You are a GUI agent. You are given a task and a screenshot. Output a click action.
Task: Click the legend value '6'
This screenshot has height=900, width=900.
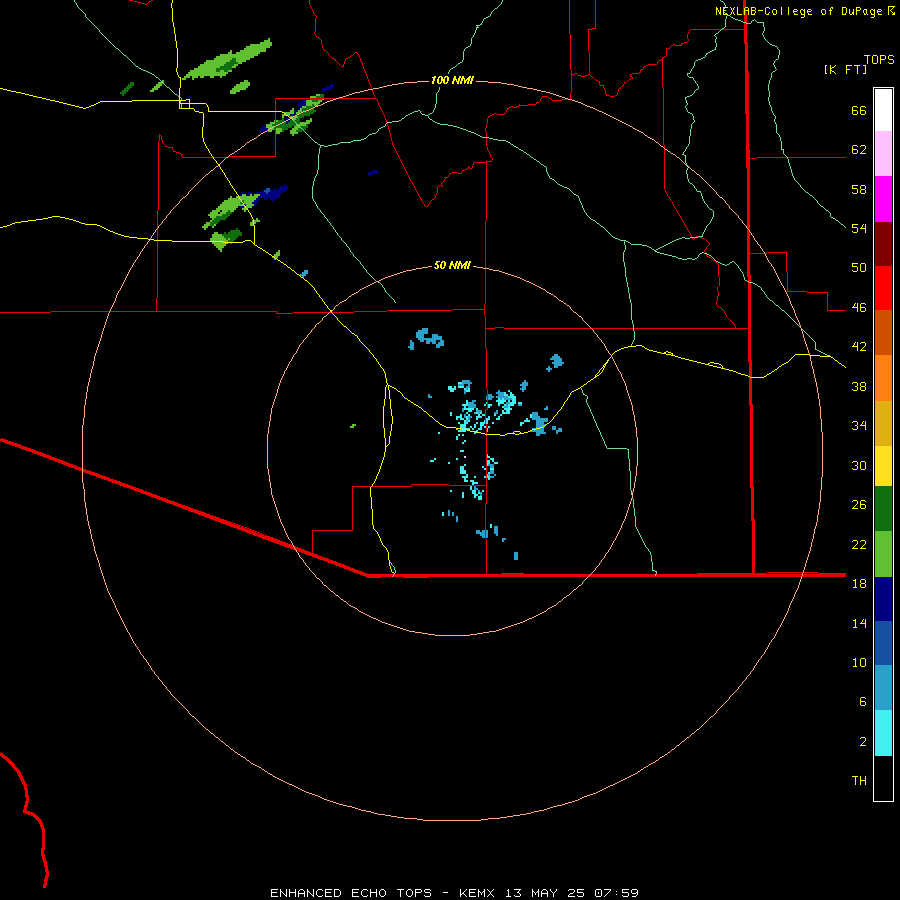pos(863,702)
